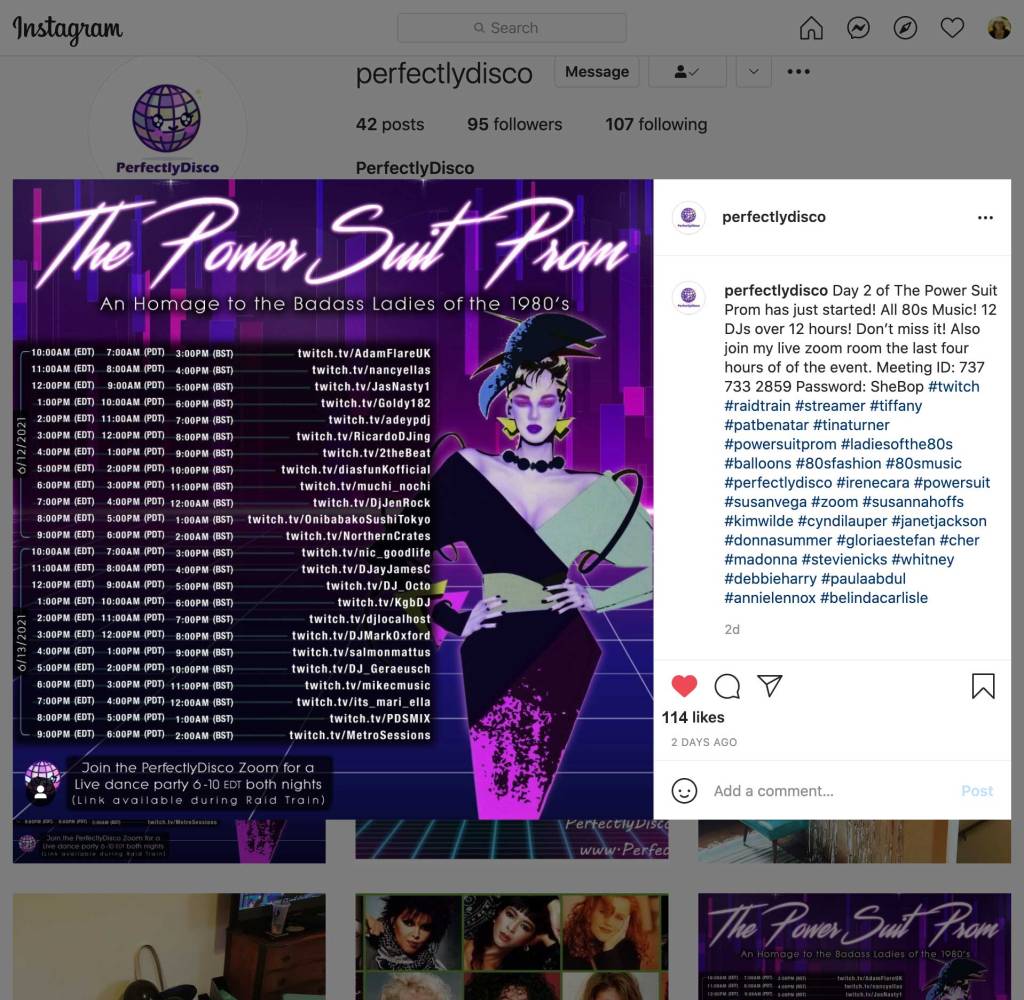1024x1000 pixels.
Task: Open the 107 following list
Action: click(x=656, y=124)
